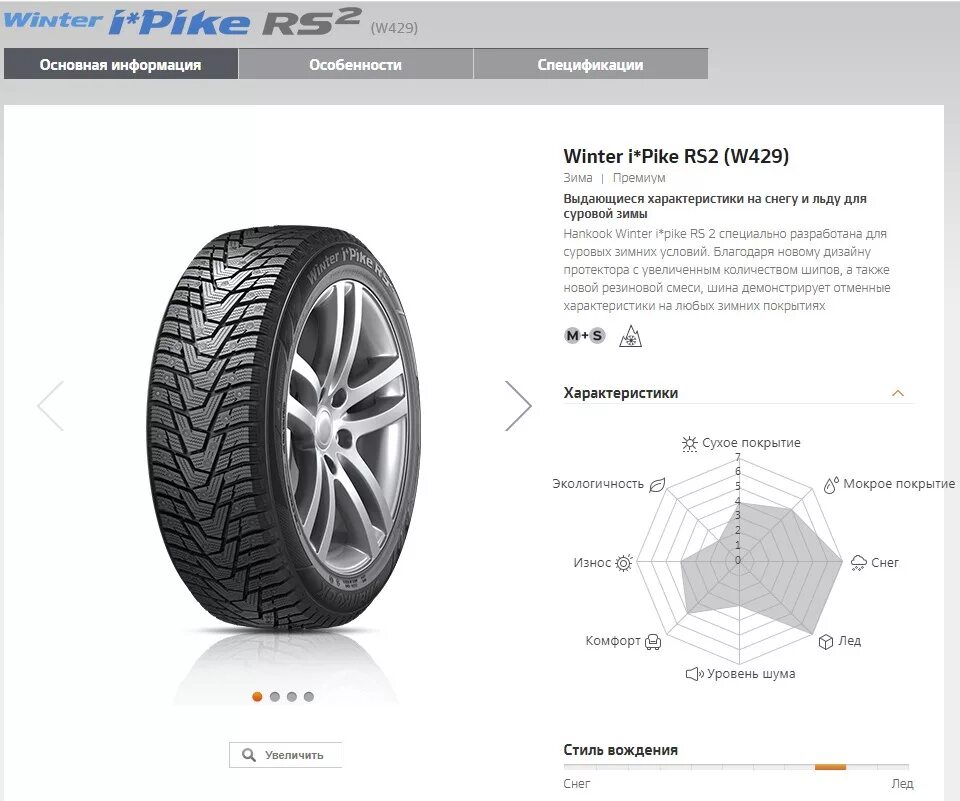Click the comfort seat icon
The image size is (960, 801).
(x=653, y=641)
